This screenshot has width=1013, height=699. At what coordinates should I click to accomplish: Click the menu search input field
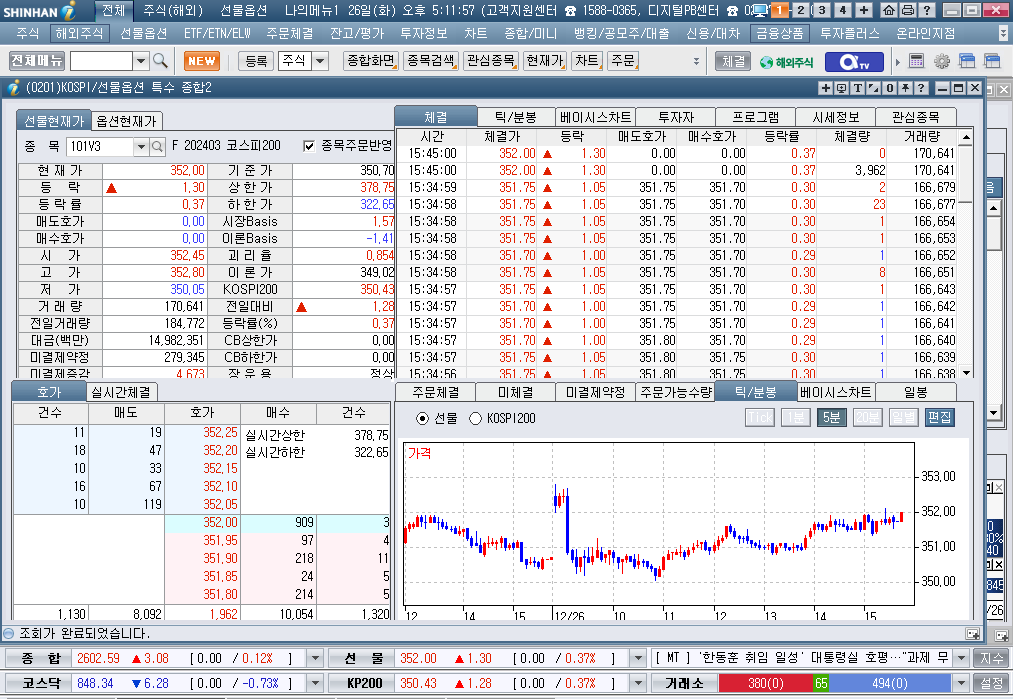pyautogui.click(x=101, y=61)
